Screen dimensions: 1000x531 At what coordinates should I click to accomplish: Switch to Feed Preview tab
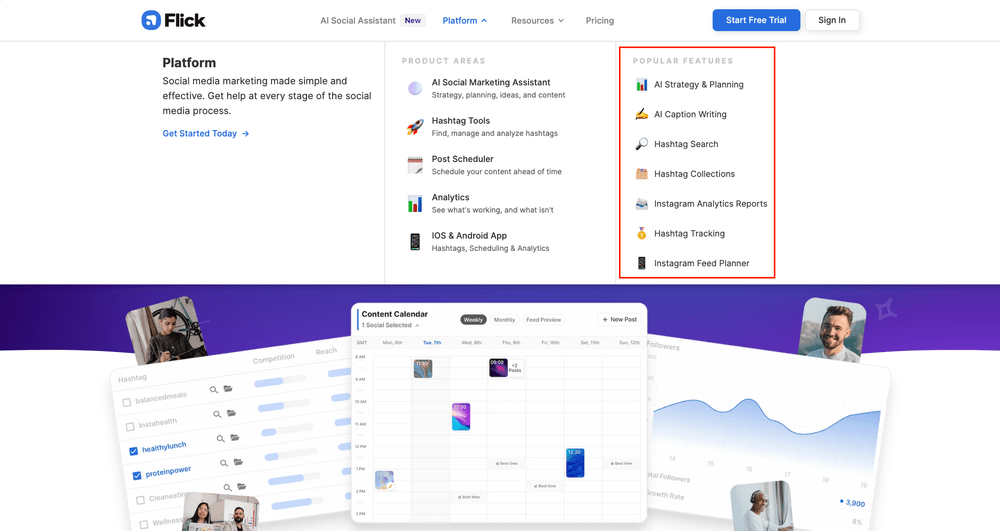click(543, 319)
